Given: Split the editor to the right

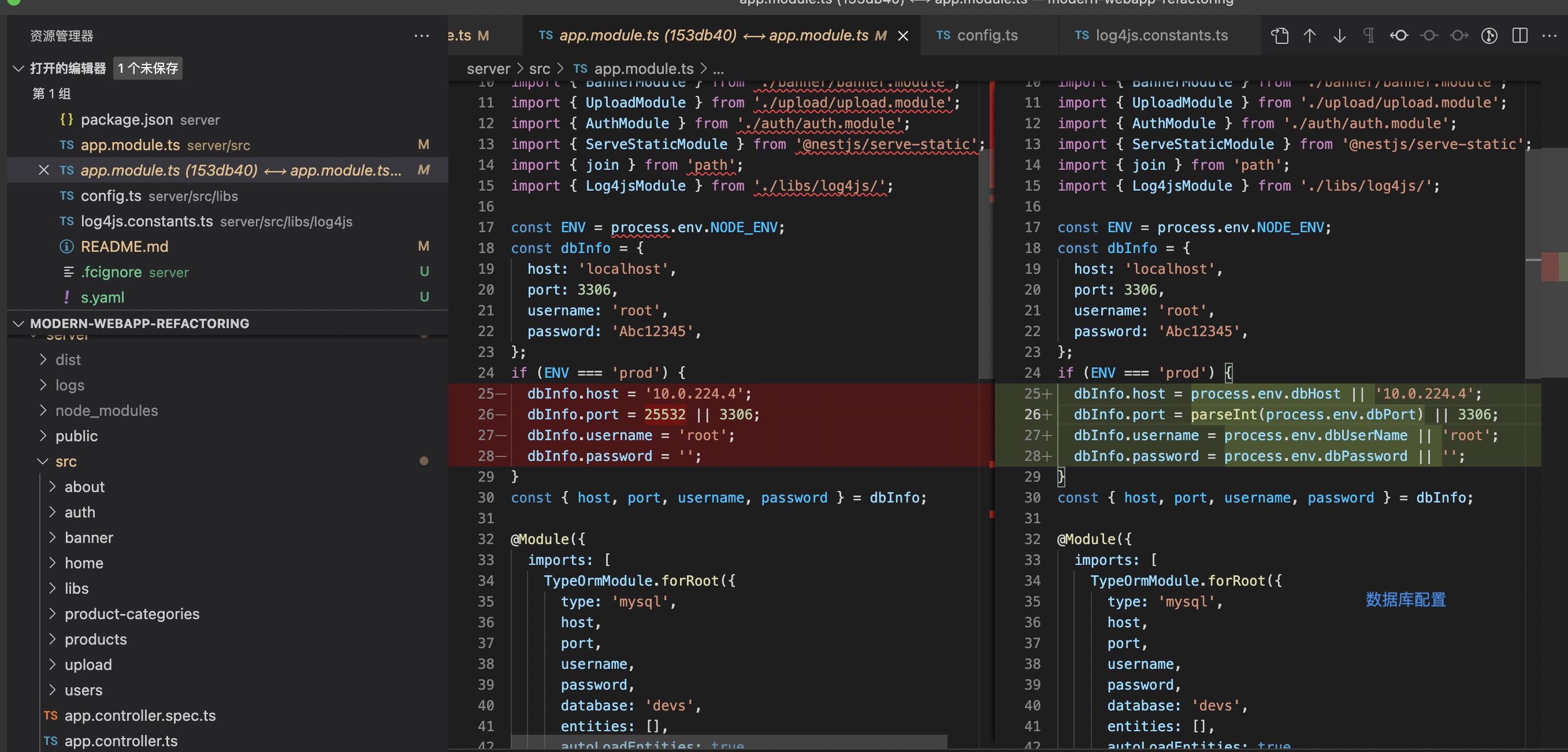Looking at the screenshot, I should point(1519,36).
